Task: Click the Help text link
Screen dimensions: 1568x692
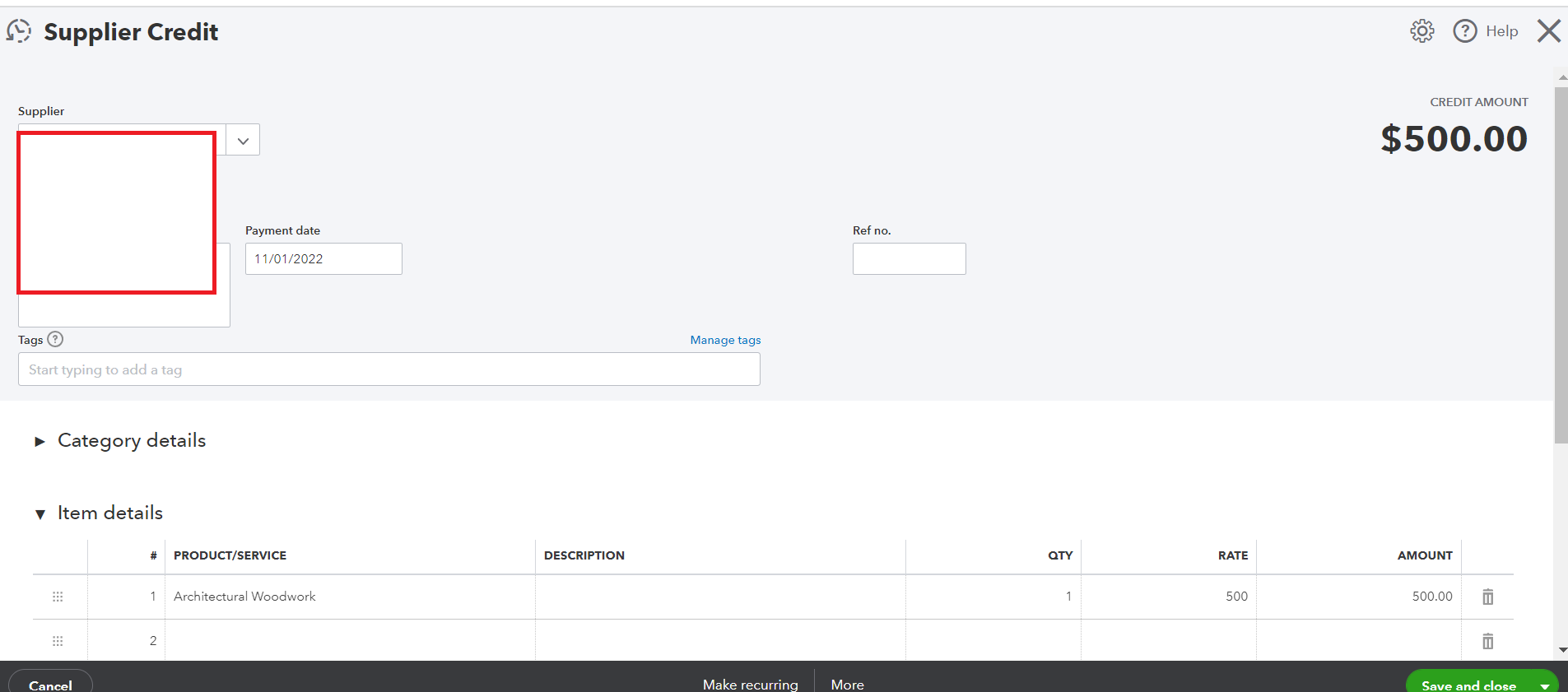Action: tap(1501, 31)
